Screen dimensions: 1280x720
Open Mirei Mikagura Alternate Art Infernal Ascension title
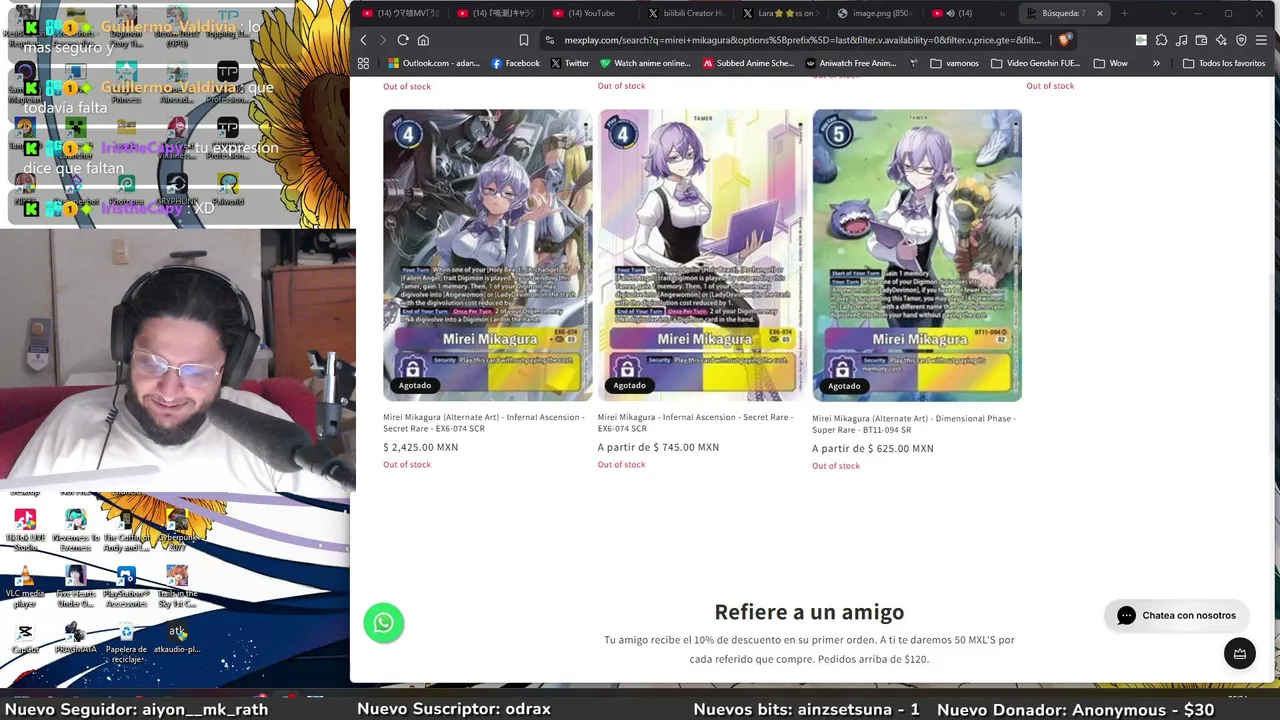pyautogui.click(x=484, y=423)
